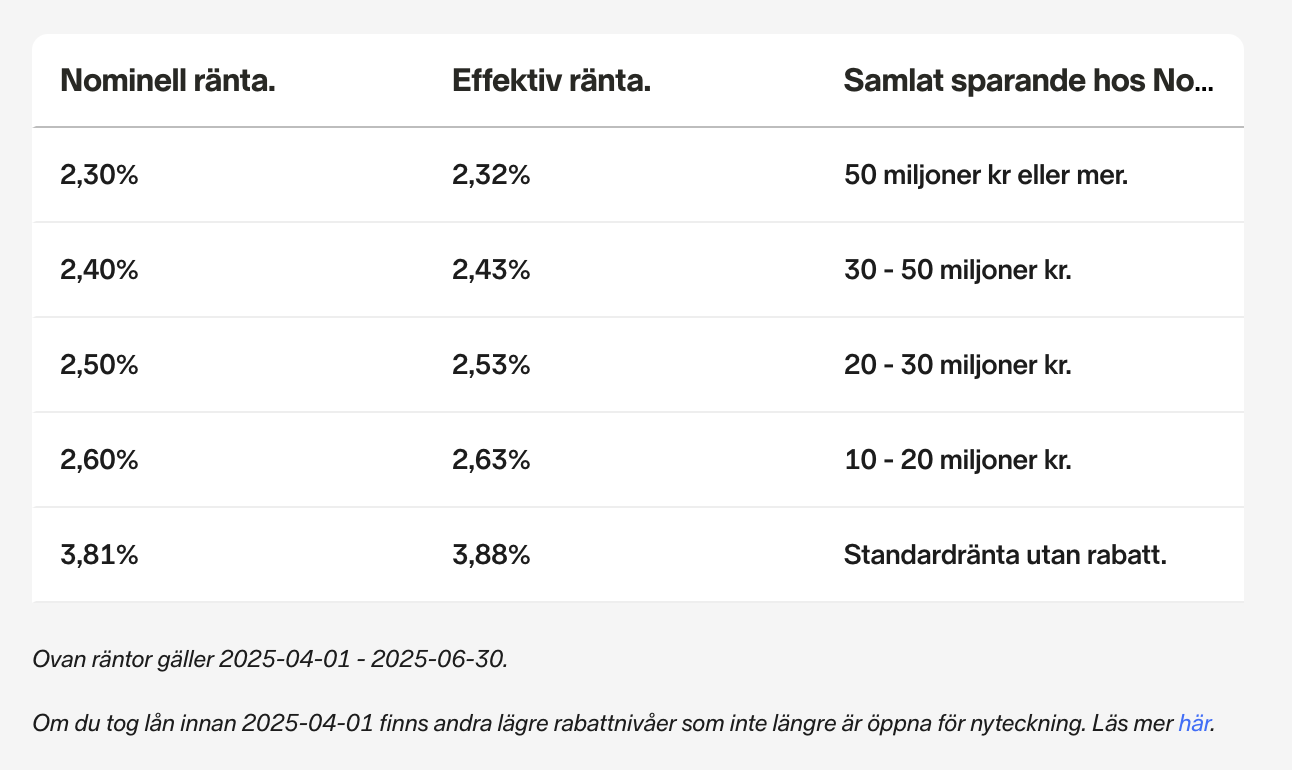Select the 2,53% effective rate cell
The width and height of the screenshot is (1292, 770).
coord(491,365)
